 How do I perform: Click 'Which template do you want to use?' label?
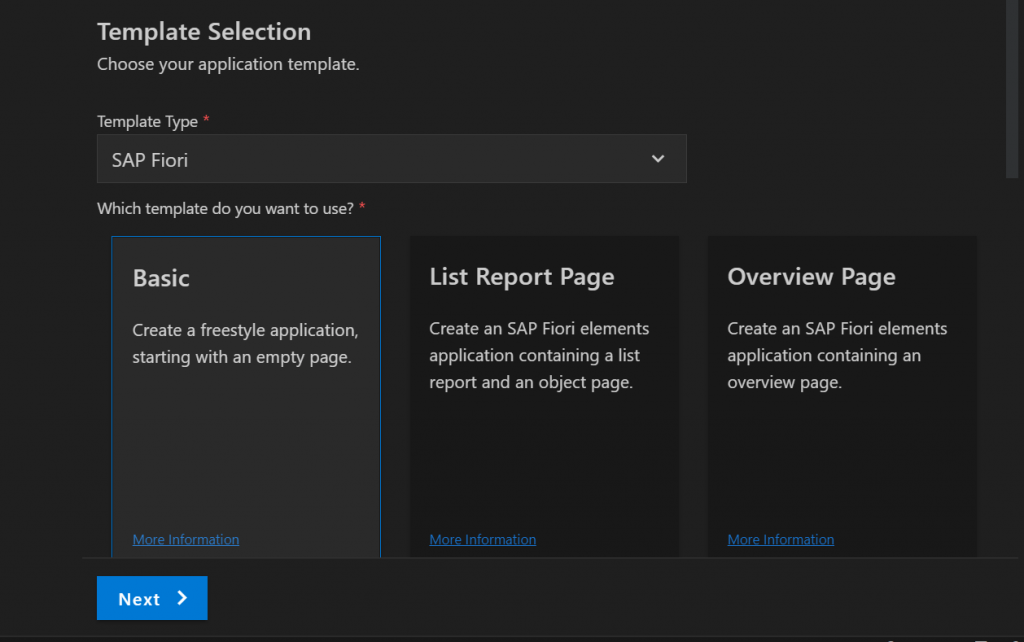pyautogui.click(x=225, y=208)
